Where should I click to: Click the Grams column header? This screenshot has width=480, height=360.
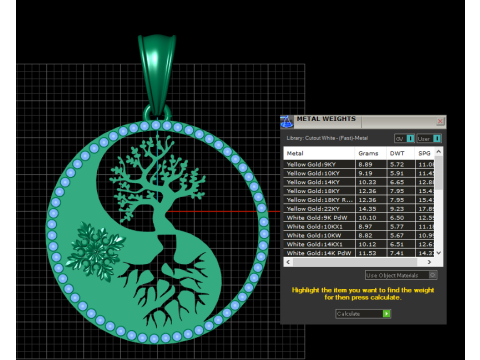pos(370,153)
